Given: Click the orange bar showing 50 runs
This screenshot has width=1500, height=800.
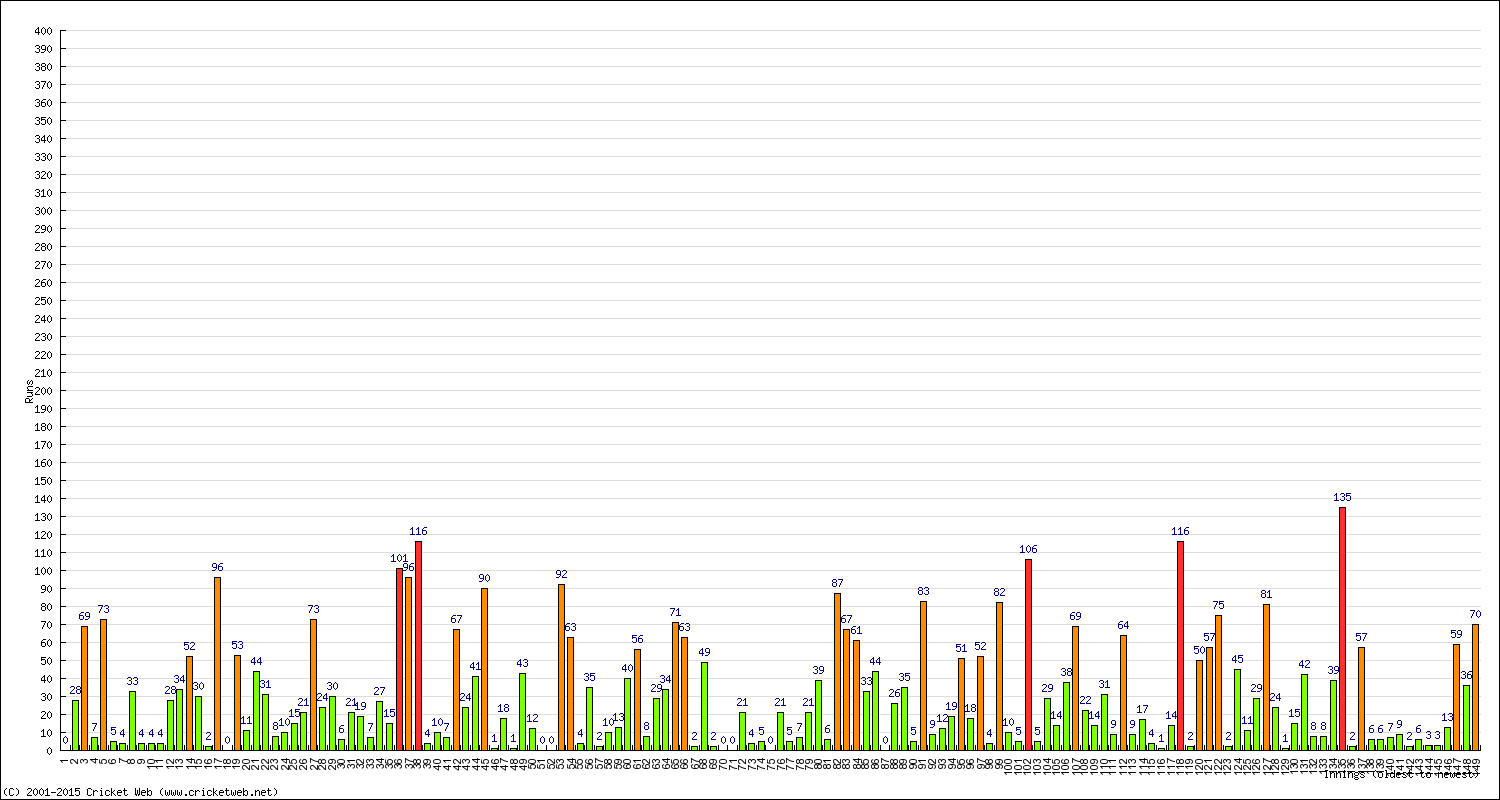Looking at the screenshot, I should 1199,705.
